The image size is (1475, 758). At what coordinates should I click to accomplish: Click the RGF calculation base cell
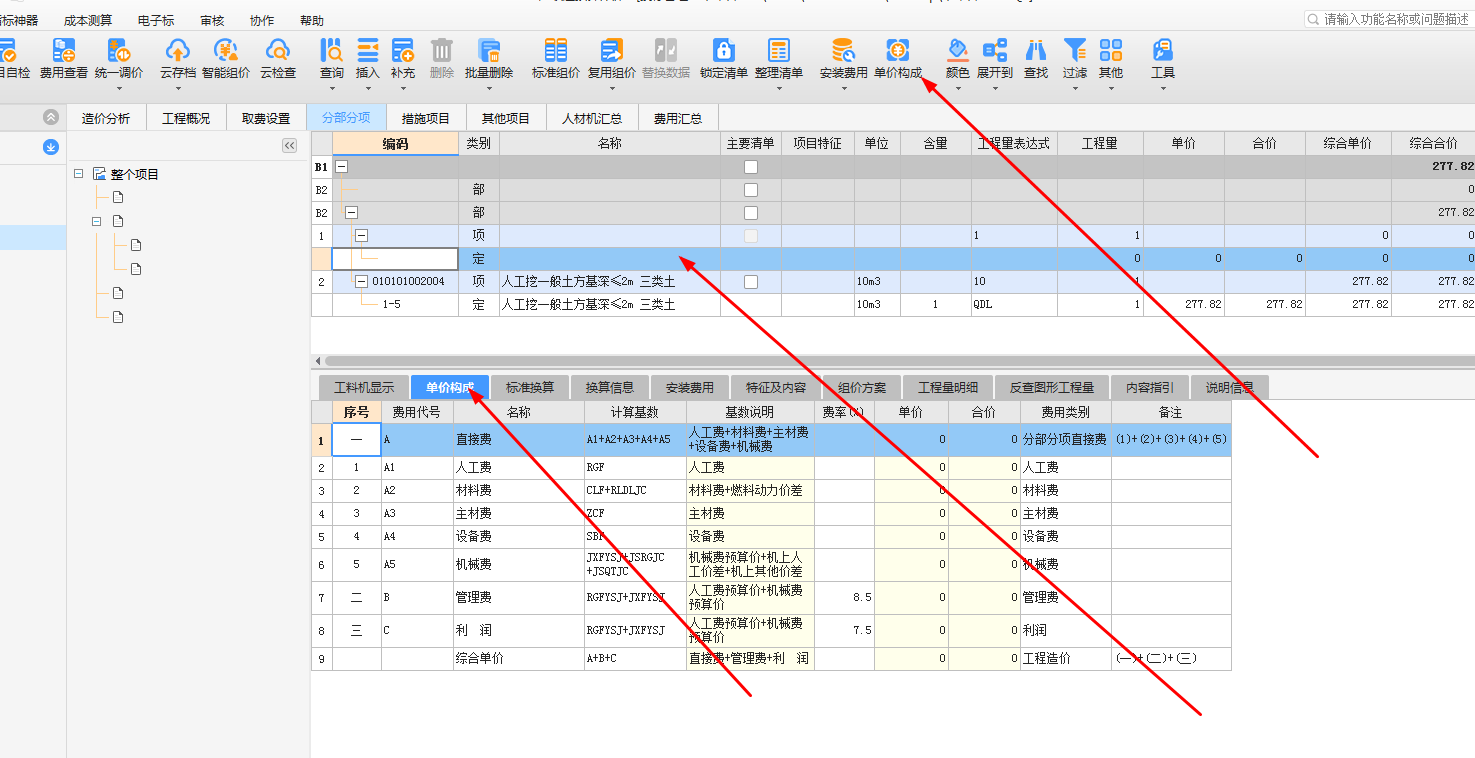pos(636,467)
